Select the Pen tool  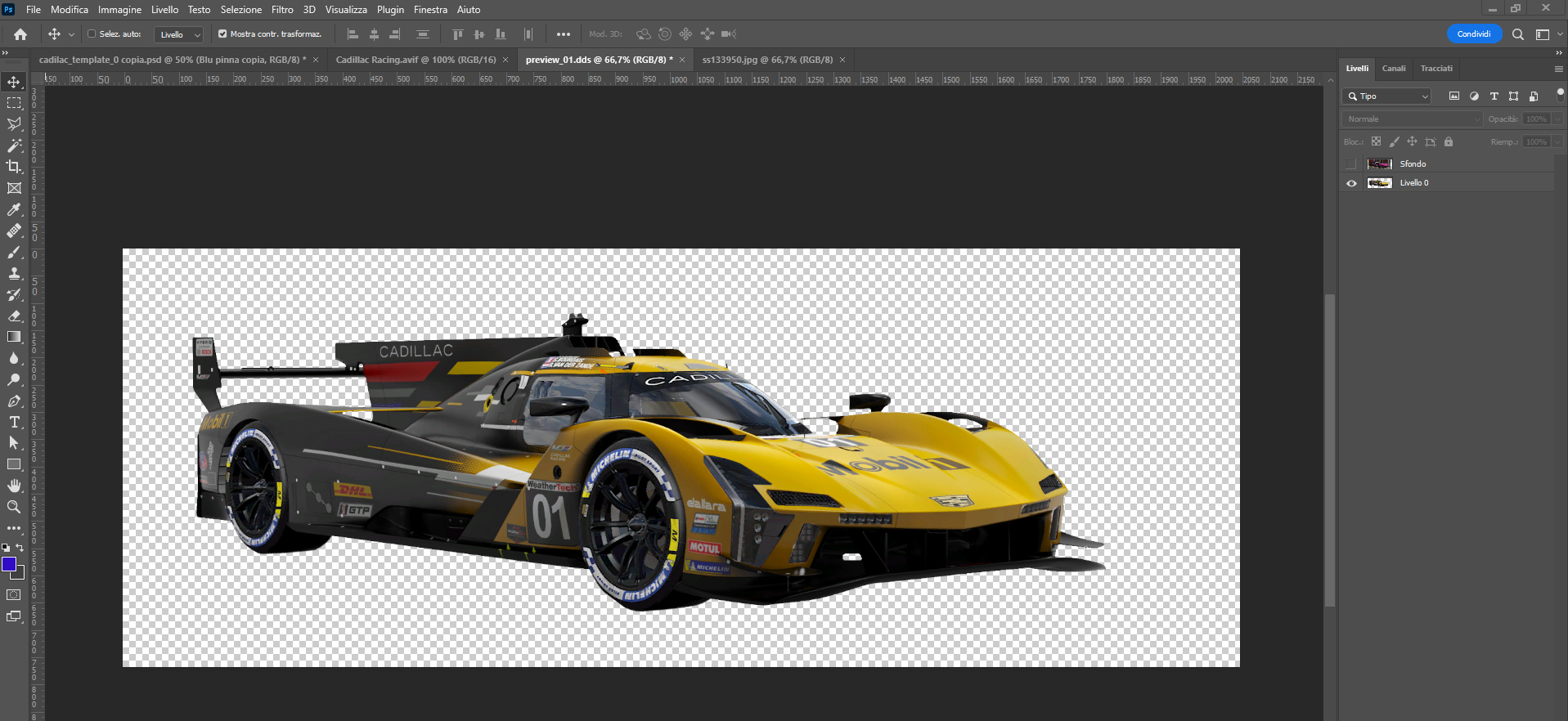point(14,401)
